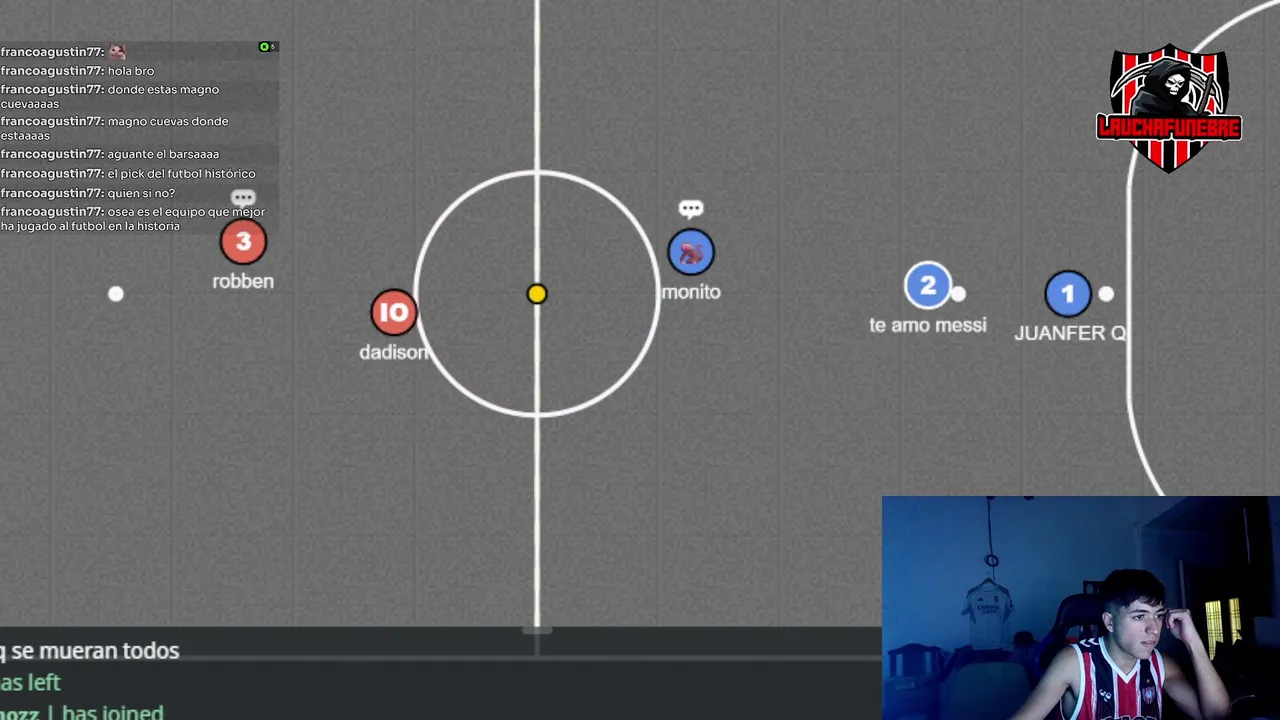Click the LauchaFunebre skull logo
Screen dimensions: 1280x720
1169,108
